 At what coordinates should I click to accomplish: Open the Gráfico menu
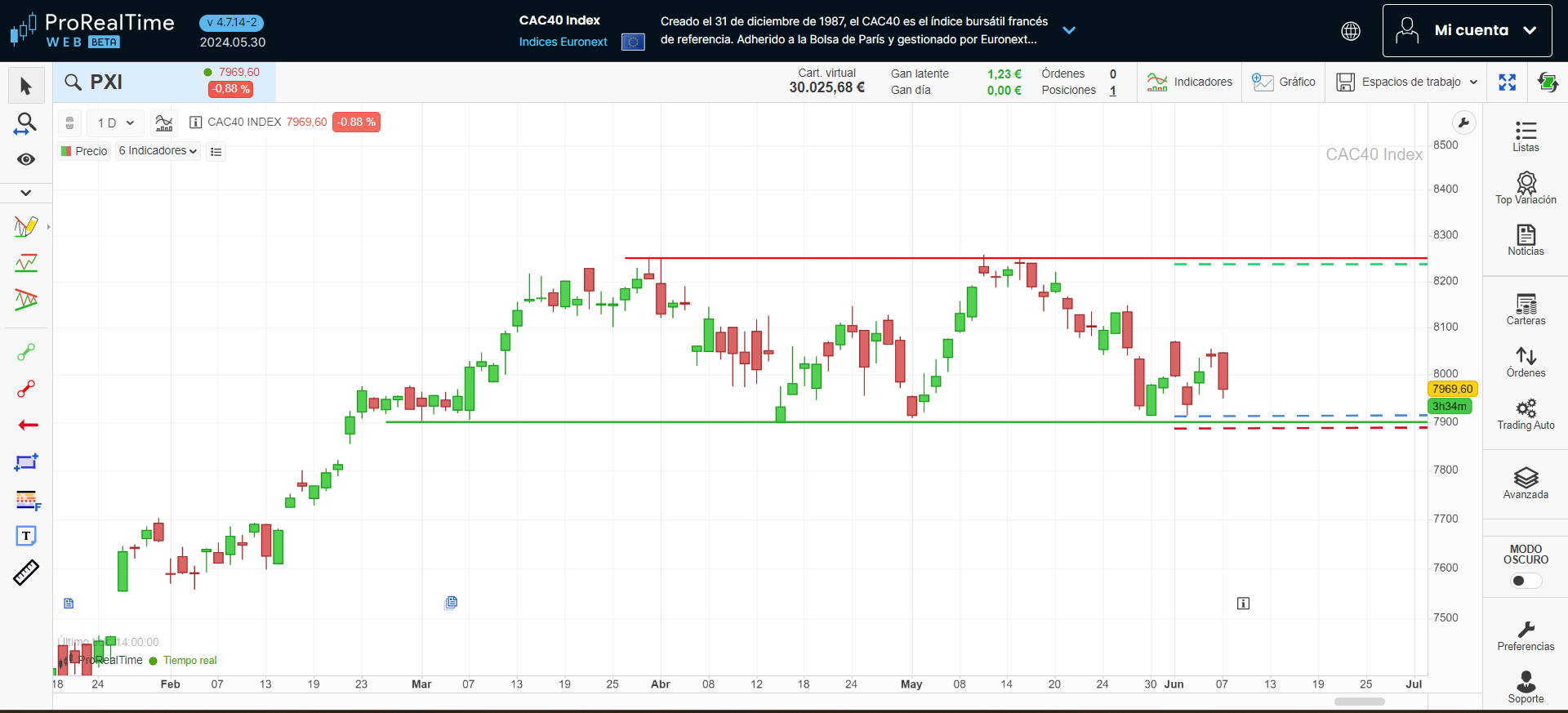(x=1284, y=82)
